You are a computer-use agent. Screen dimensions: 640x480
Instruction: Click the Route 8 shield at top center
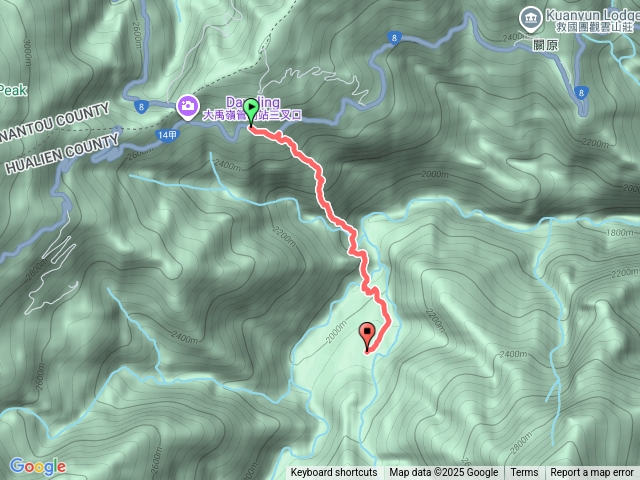pos(394,38)
